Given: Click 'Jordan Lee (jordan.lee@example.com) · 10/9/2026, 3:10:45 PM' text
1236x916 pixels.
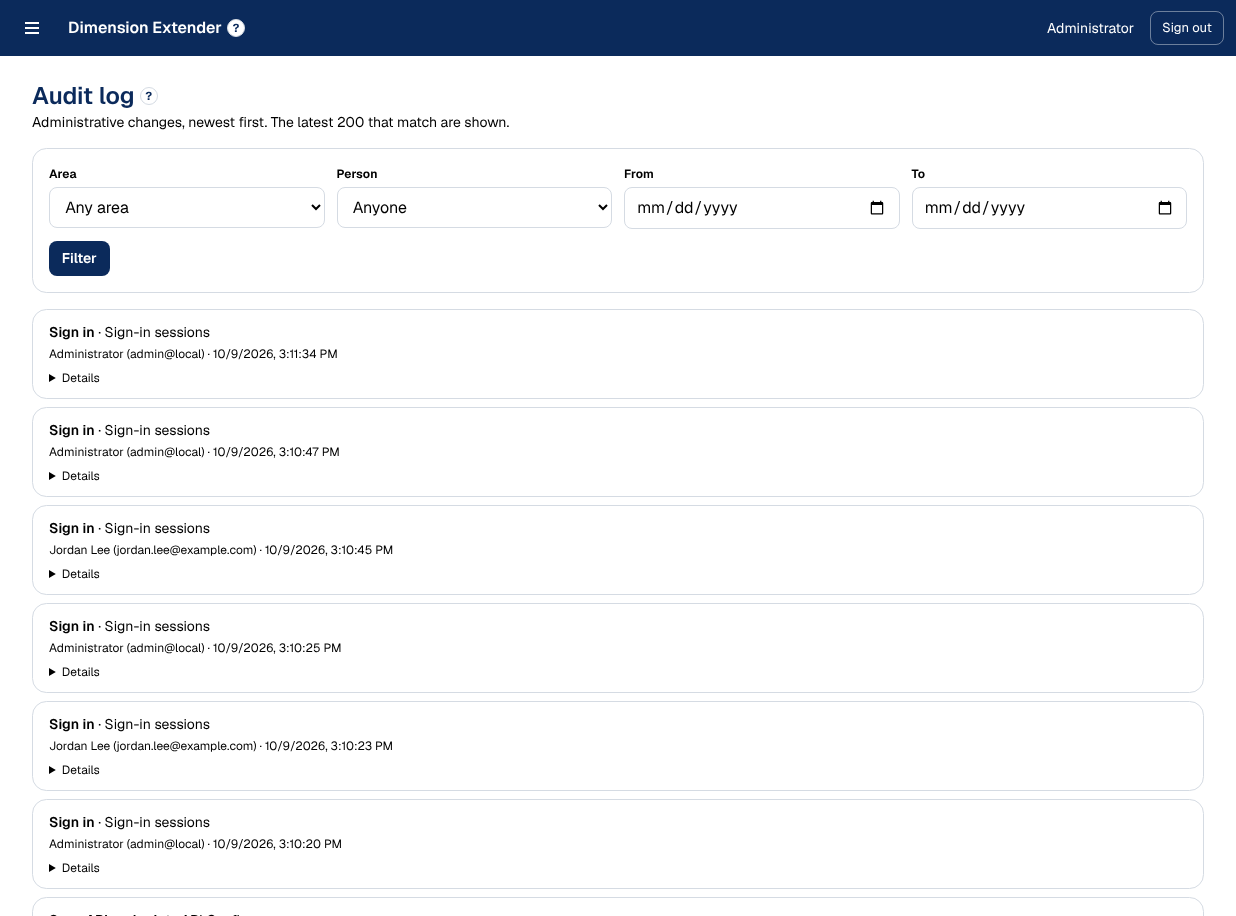Looking at the screenshot, I should [x=221, y=550].
